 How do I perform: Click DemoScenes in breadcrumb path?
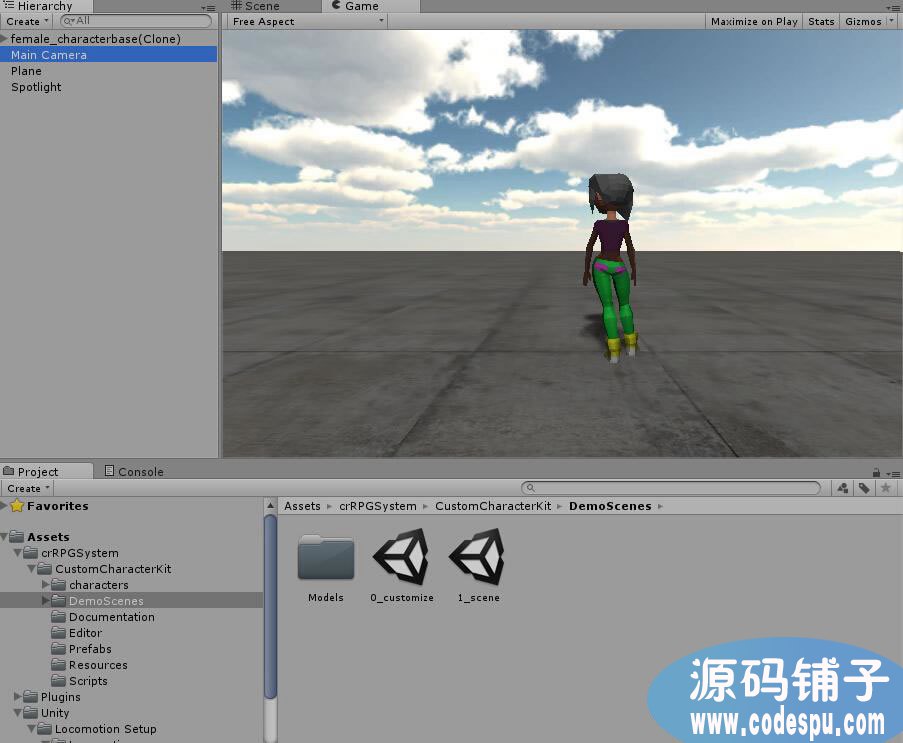[610, 506]
